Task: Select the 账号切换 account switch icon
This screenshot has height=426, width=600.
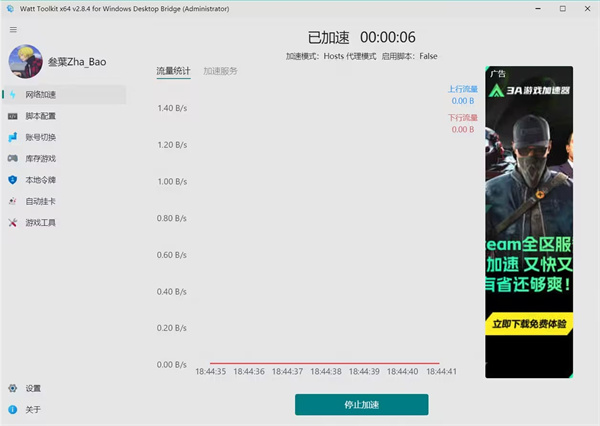Action: point(13,137)
